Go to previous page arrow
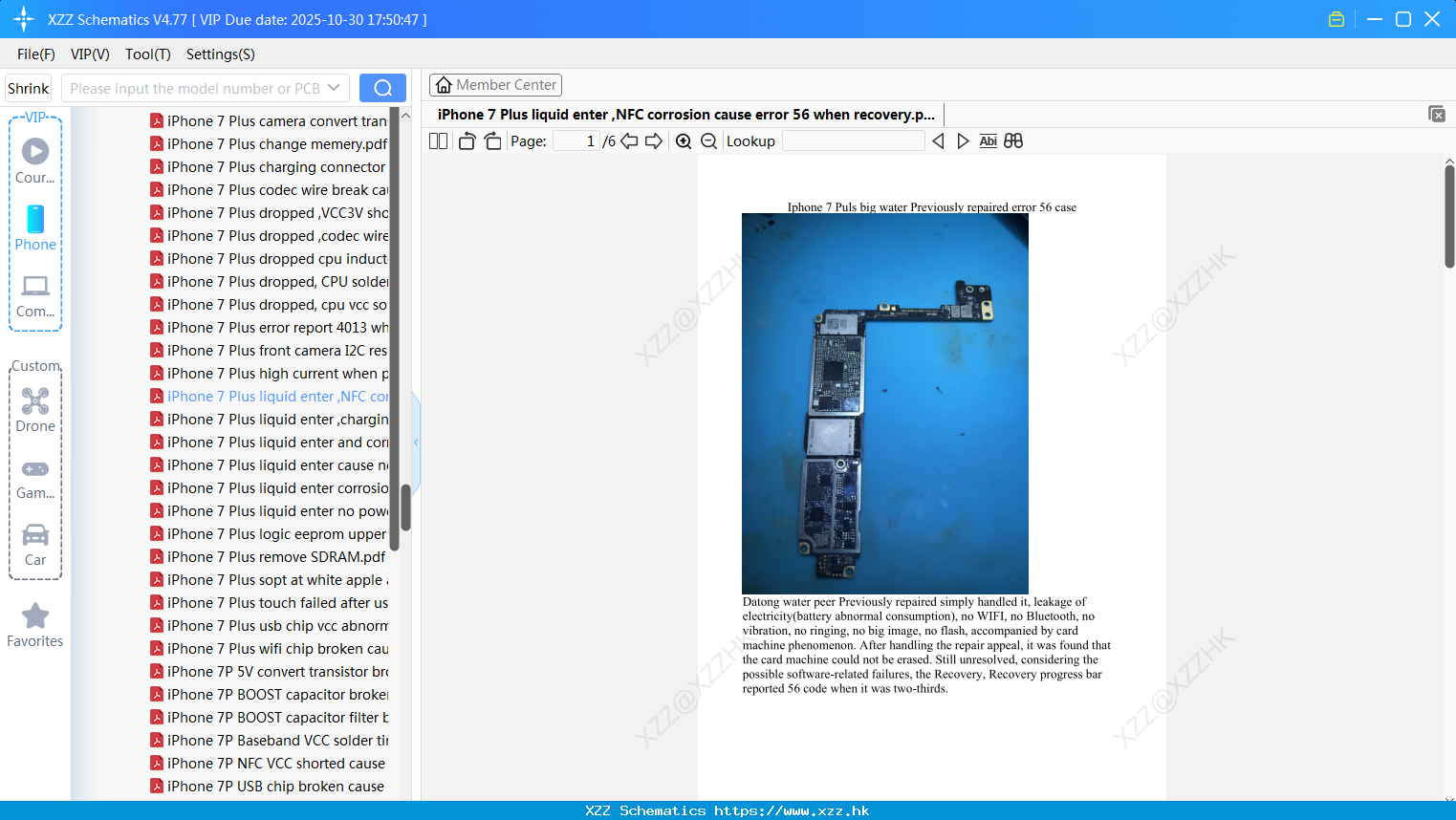Viewport: 1456px width, 820px height. pos(629,140)
